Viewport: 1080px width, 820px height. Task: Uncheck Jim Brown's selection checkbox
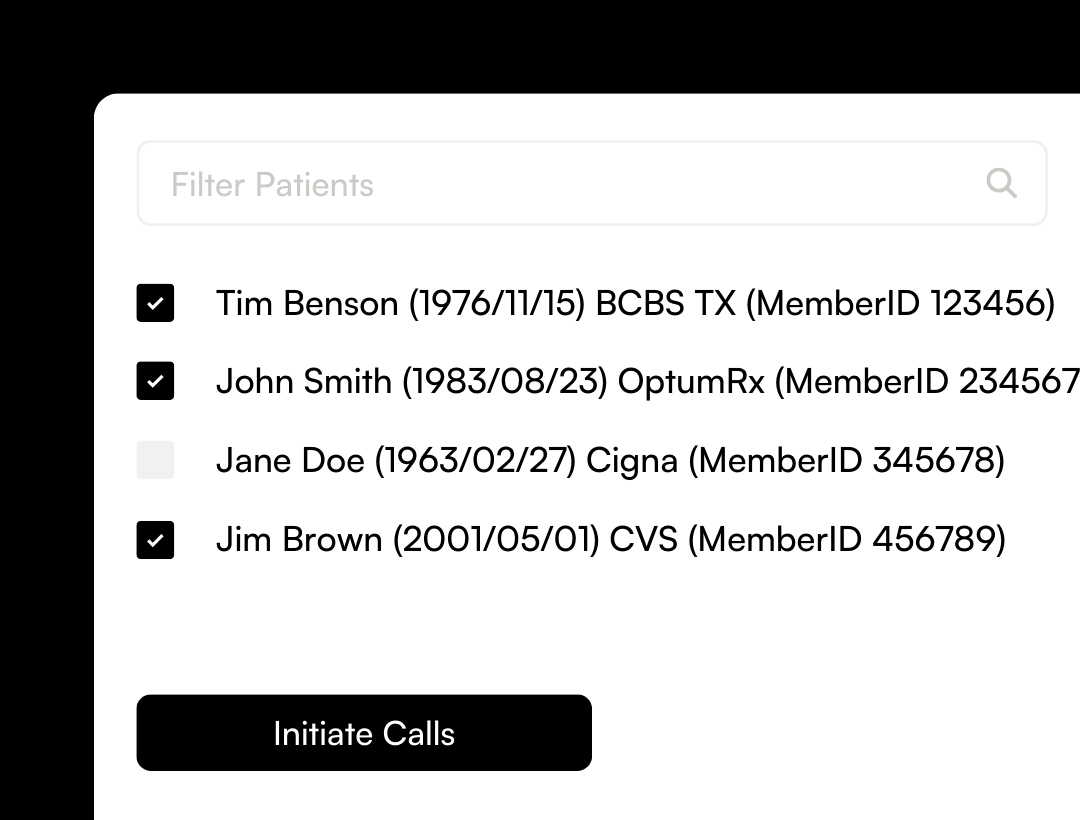(155, 538)
